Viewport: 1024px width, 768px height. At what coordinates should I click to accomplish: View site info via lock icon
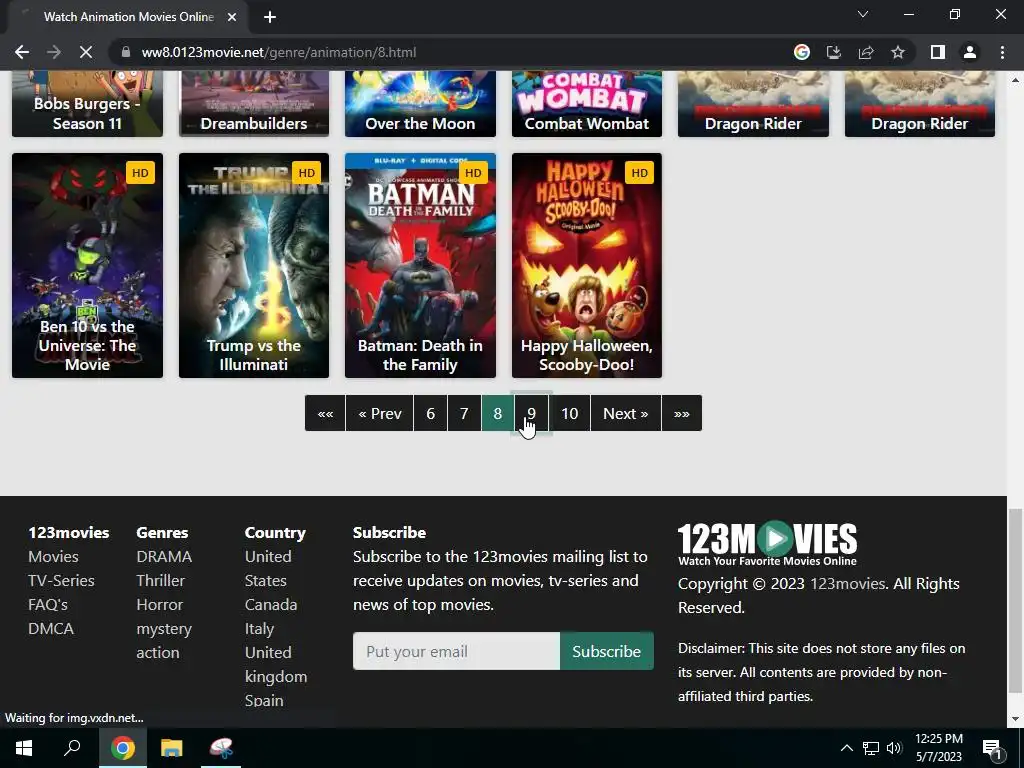tap(126, 52)
